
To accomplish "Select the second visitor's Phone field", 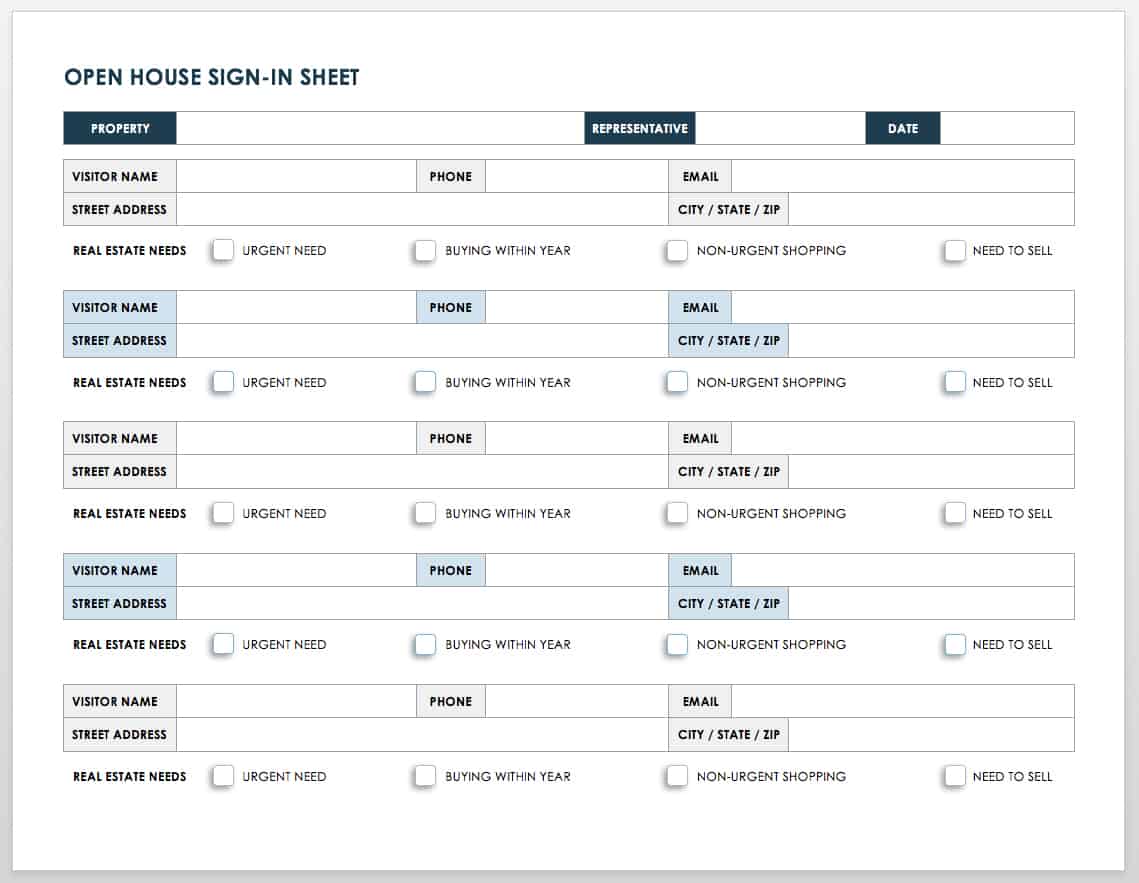I will (x=577, y=308).
